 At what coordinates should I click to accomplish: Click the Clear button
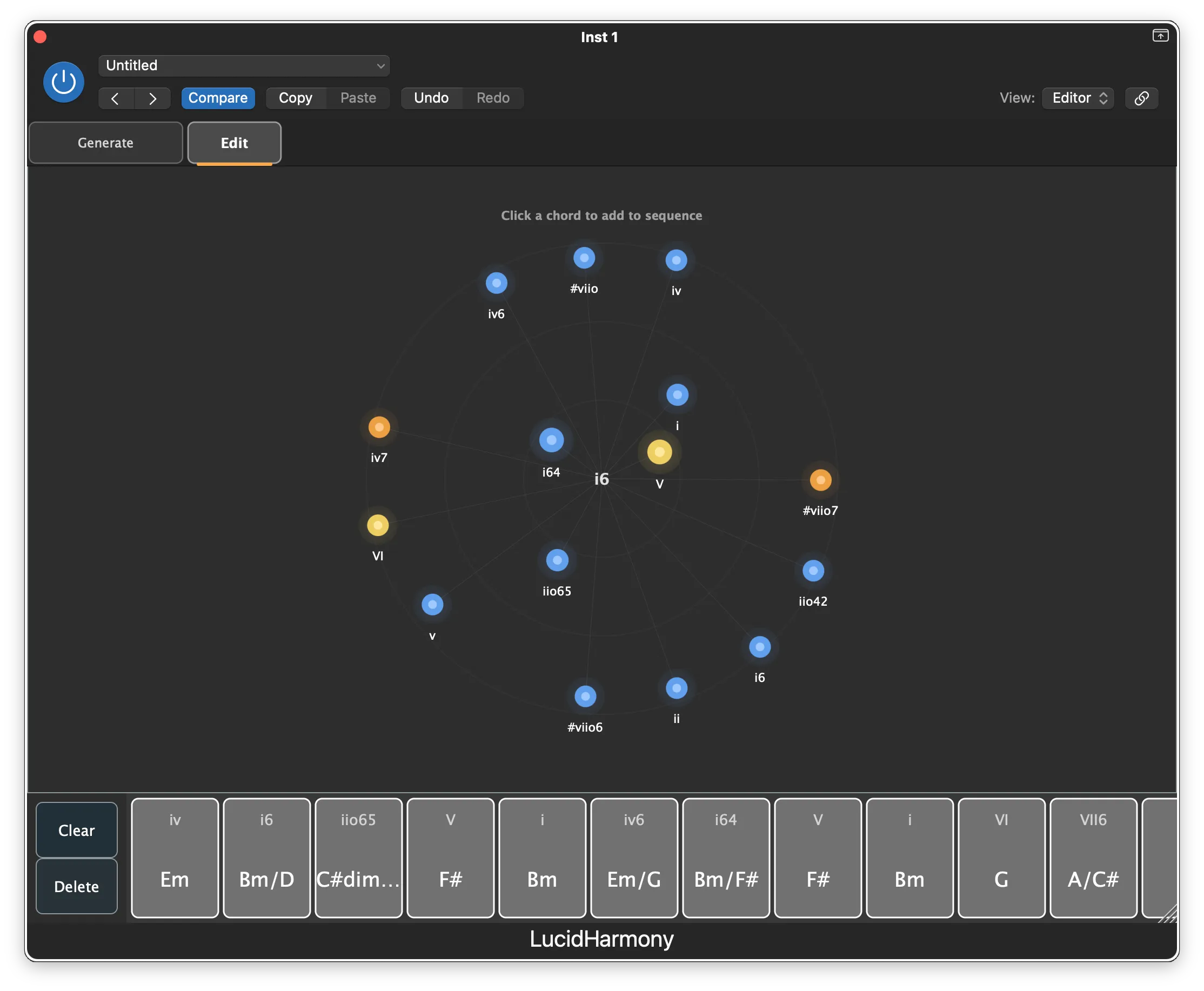(77, 831)
